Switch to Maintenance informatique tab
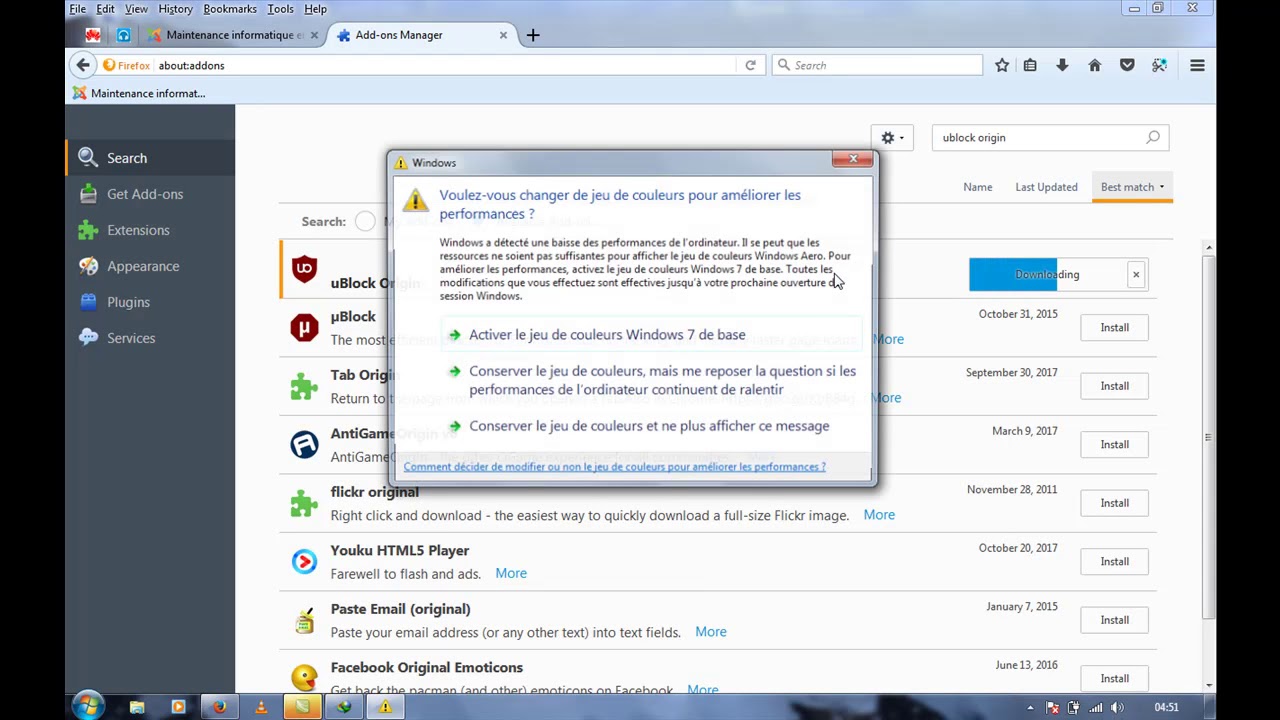 click(x=234, y=35)
